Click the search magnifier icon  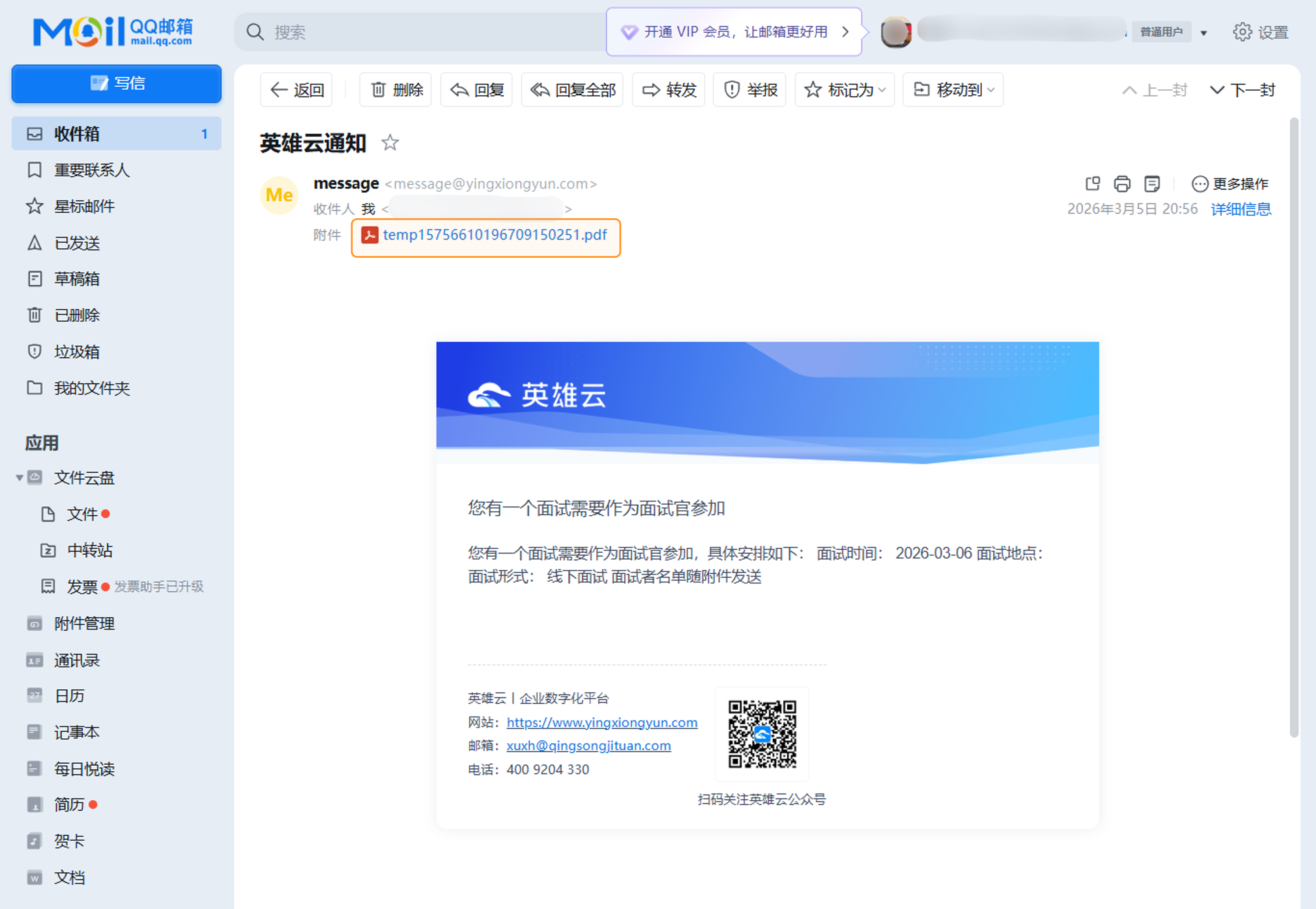[x=255, y=32]
